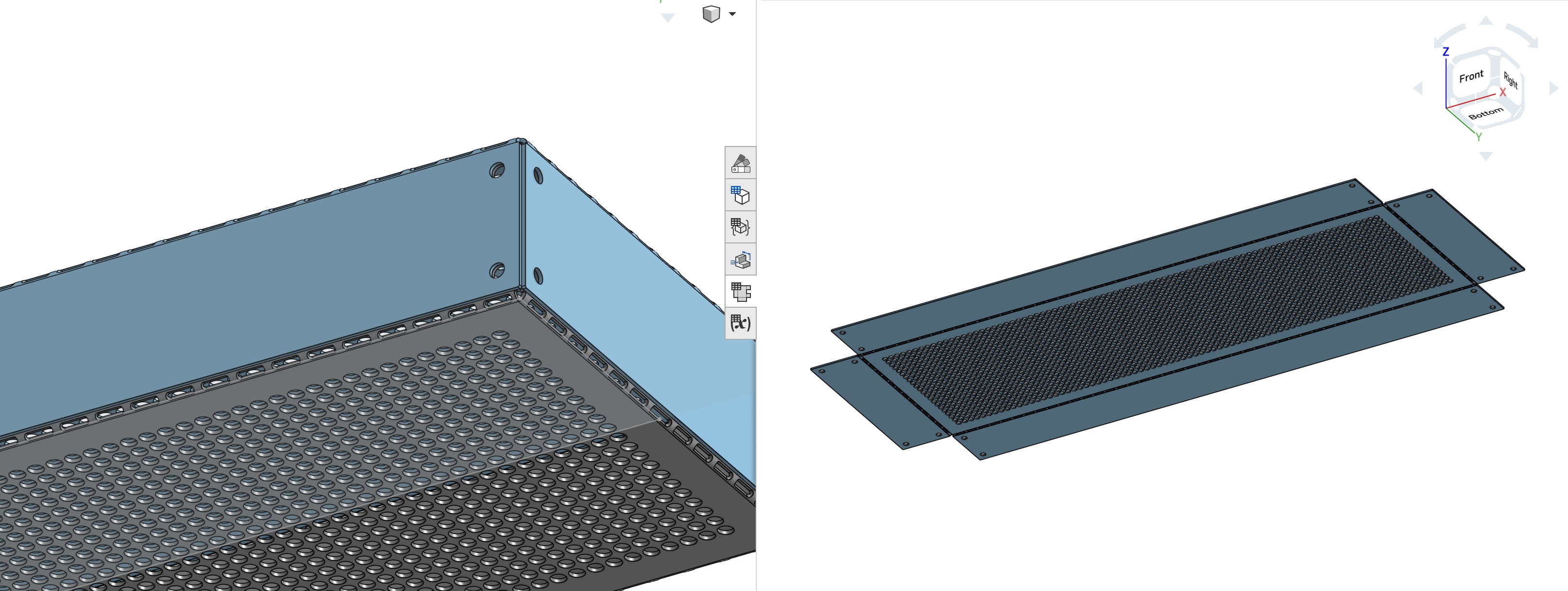Open the Appearance panel icon
This screenshot has width=1568, height=591.
pos(740,163)
